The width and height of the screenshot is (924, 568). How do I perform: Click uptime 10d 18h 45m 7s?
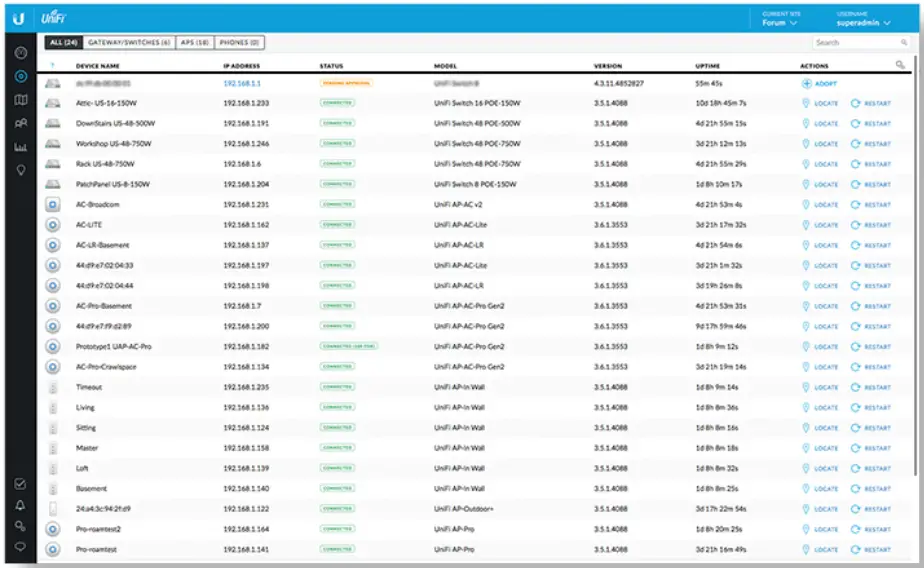pos(721,103)
